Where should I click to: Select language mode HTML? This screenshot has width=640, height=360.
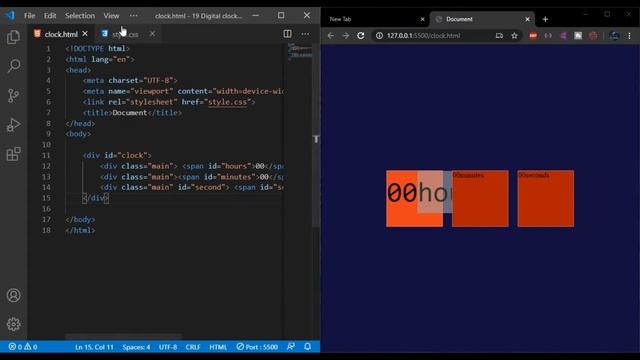point(218,347)
